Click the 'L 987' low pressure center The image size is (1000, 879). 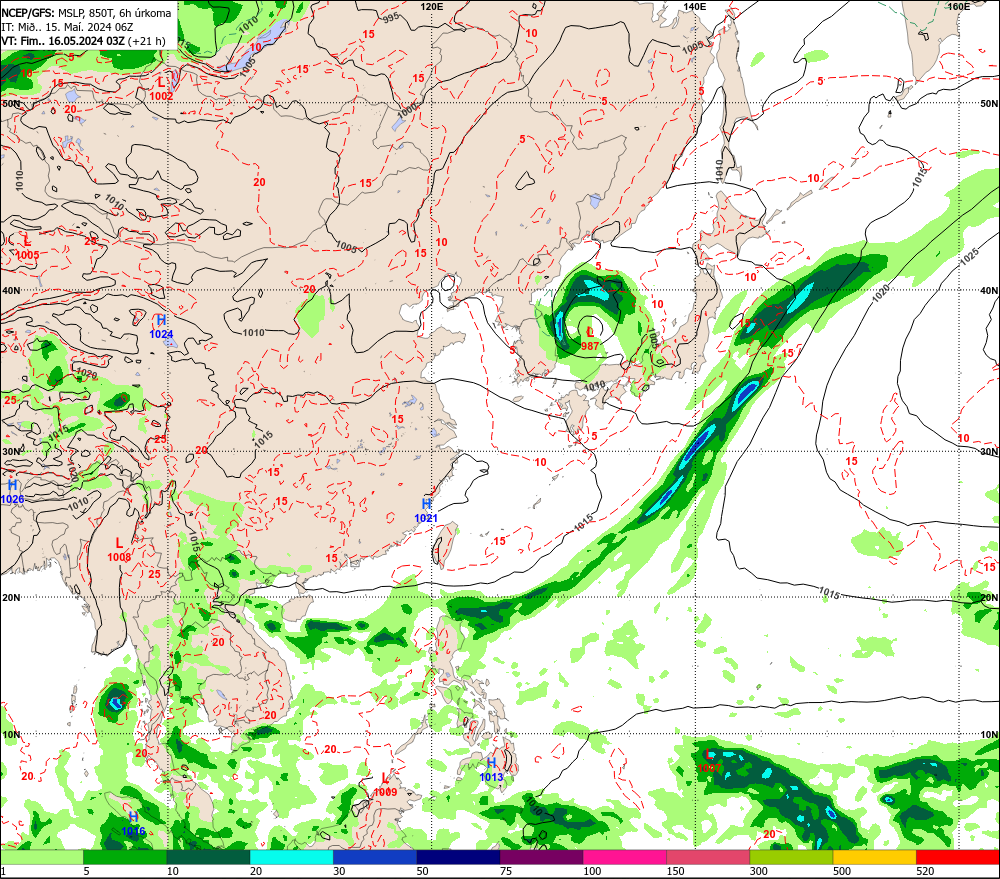tap(590, 339)
